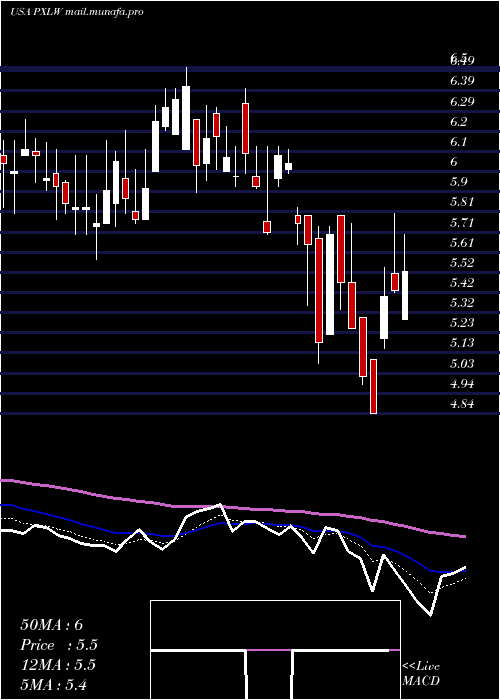This screenshot has width=500, height=700.
Task: Click the 6.39 price axis label
Action: coord(462,81)
